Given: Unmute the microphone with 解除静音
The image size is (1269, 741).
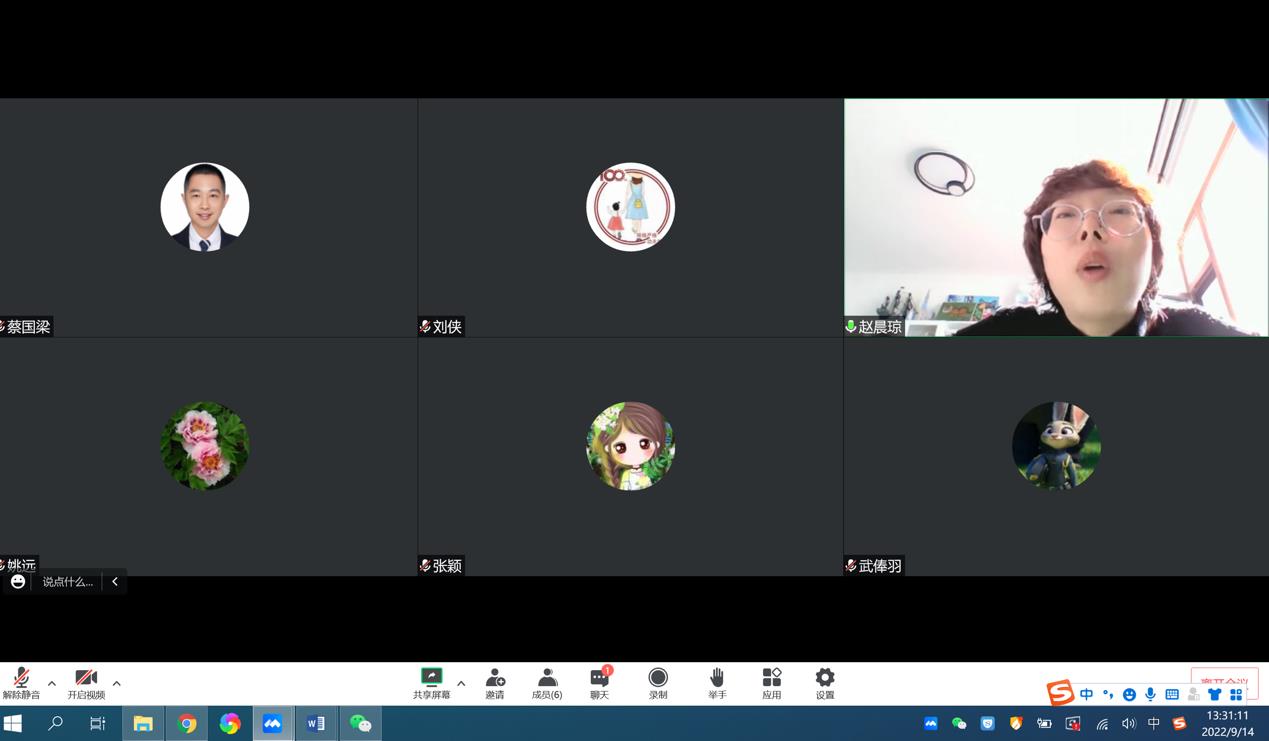Looking at the screenshot, I should [x=21, y=684].
